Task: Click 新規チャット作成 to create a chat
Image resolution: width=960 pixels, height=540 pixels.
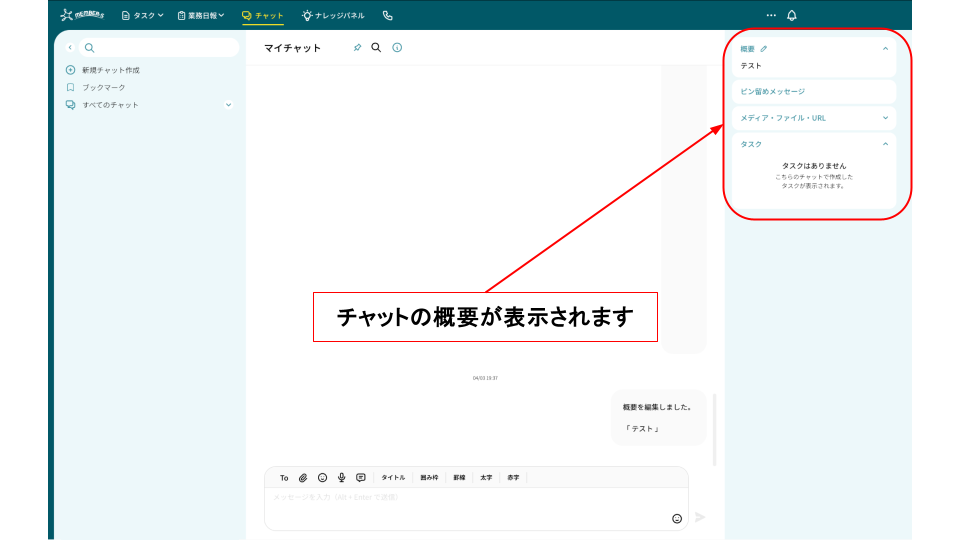Action: (110, 70)
